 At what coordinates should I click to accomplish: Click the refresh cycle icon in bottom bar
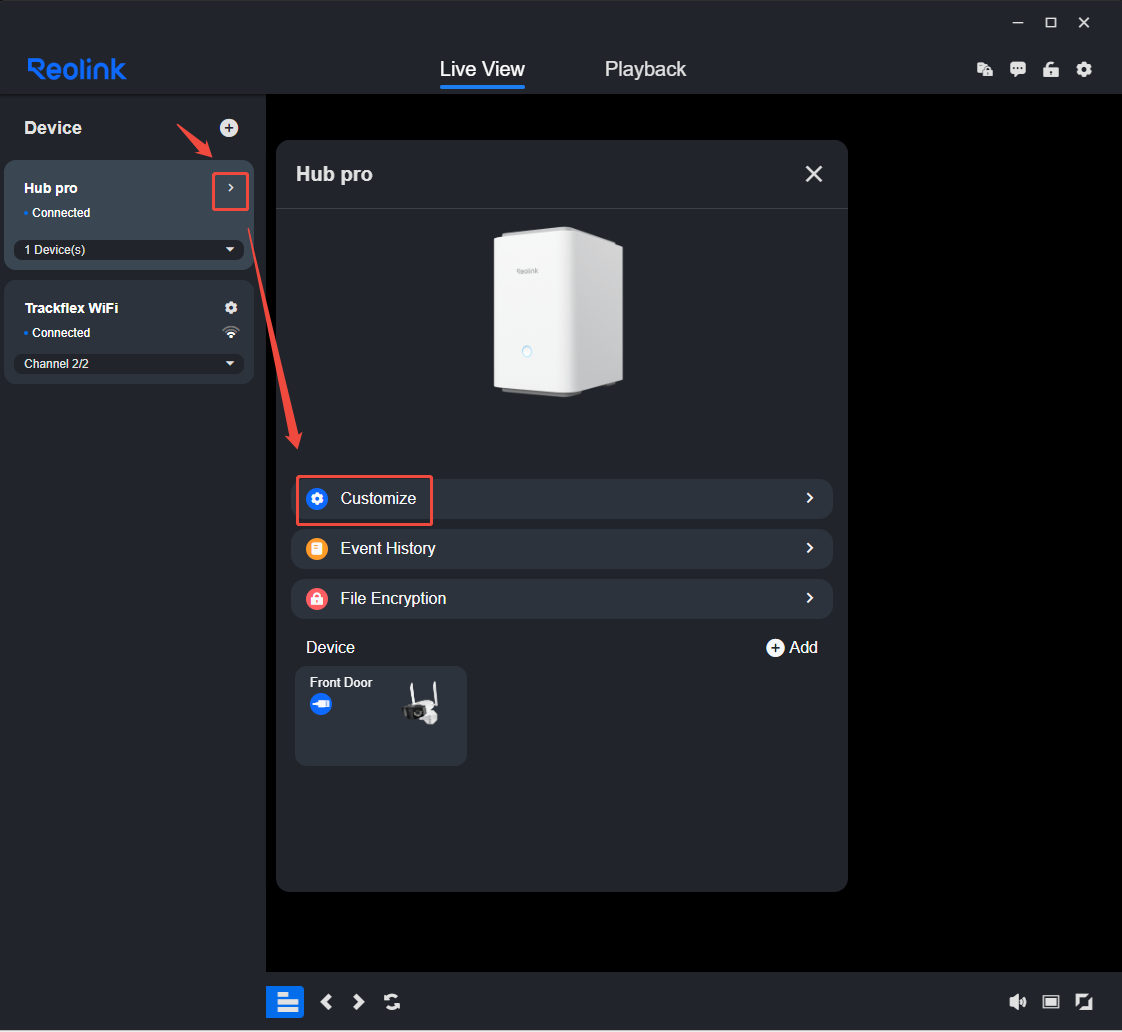coord(391,1002)
